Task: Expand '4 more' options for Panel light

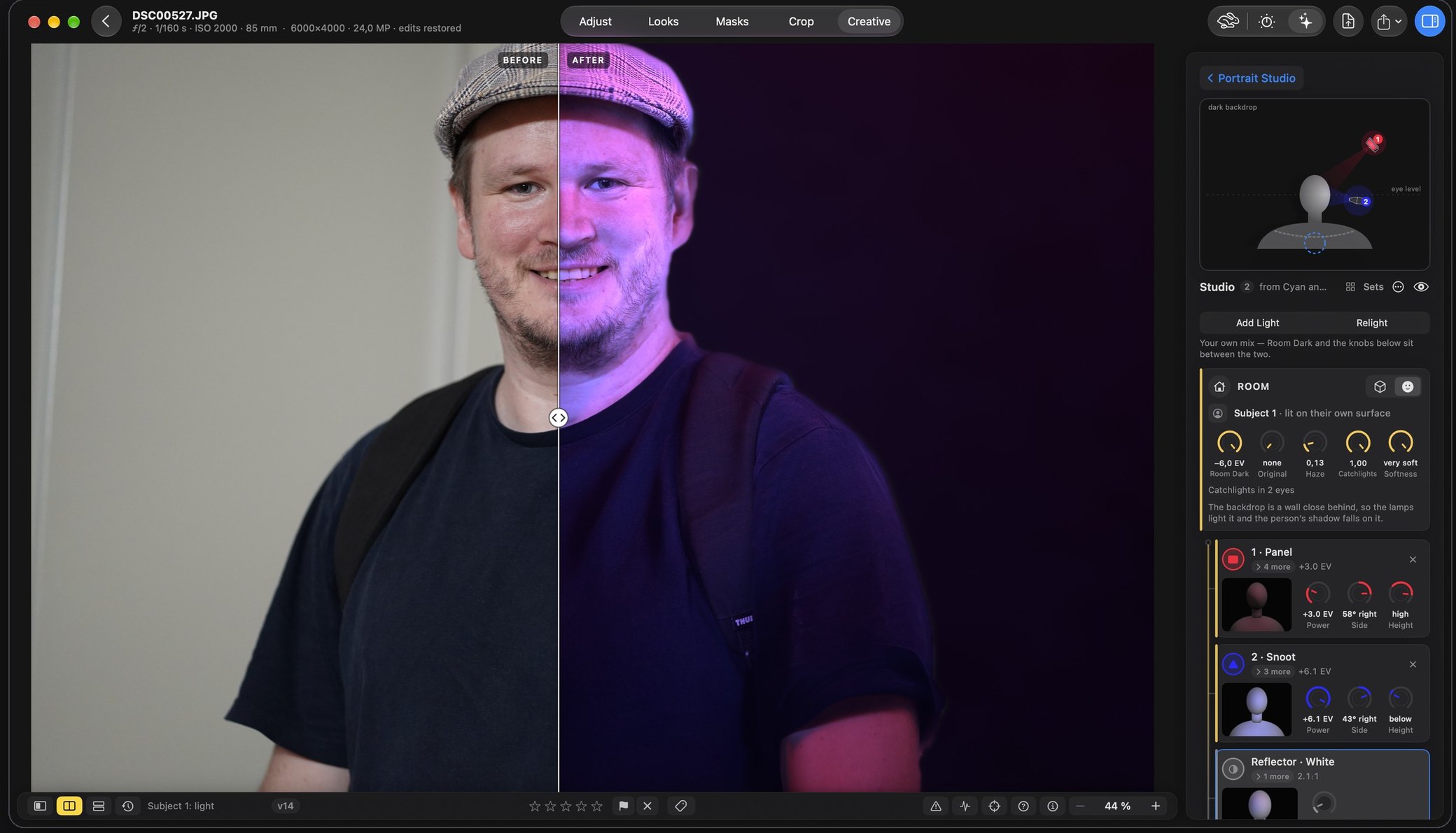Action: tap(1273, 567)
